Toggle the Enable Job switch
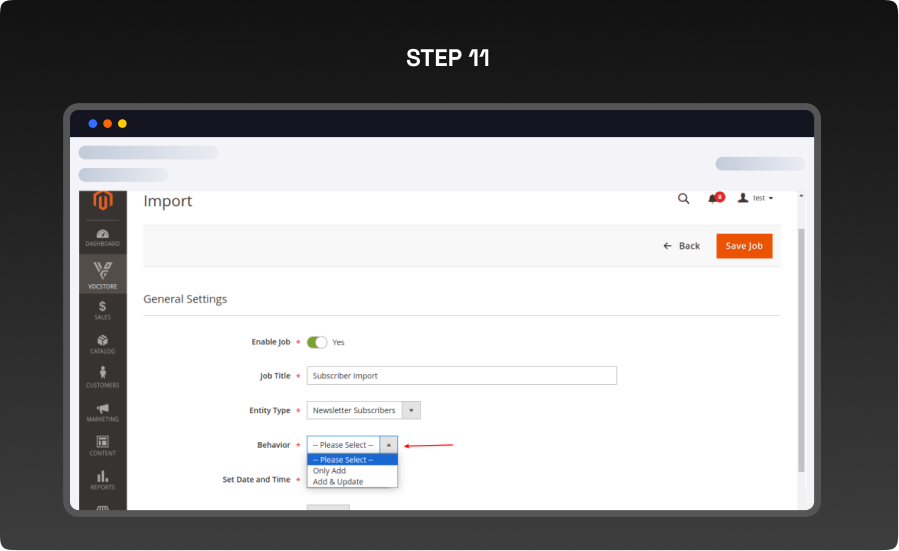The height and width of the screenshot is (551, 899). 317,342
